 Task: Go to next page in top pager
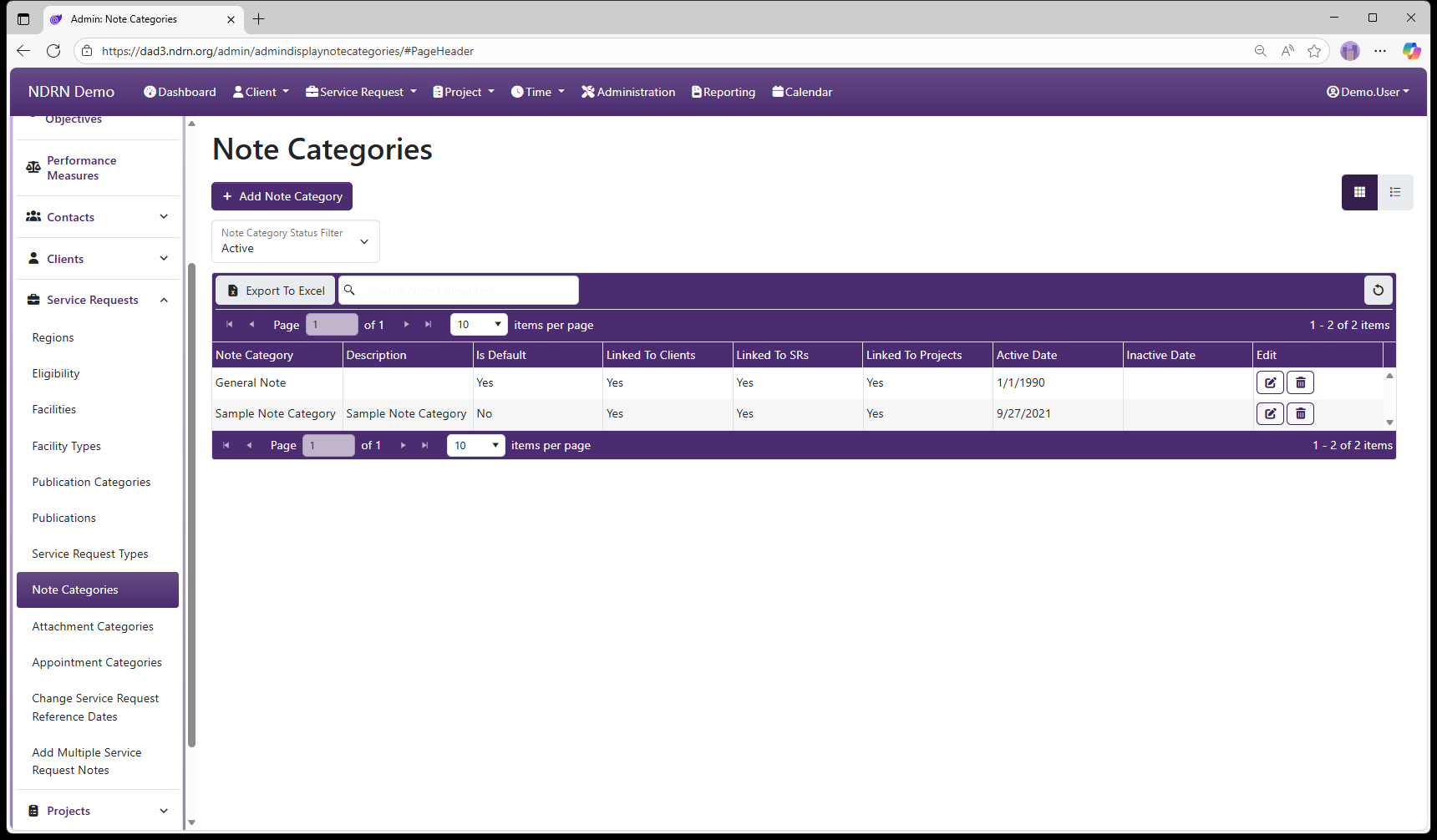[x=407, y=325]
